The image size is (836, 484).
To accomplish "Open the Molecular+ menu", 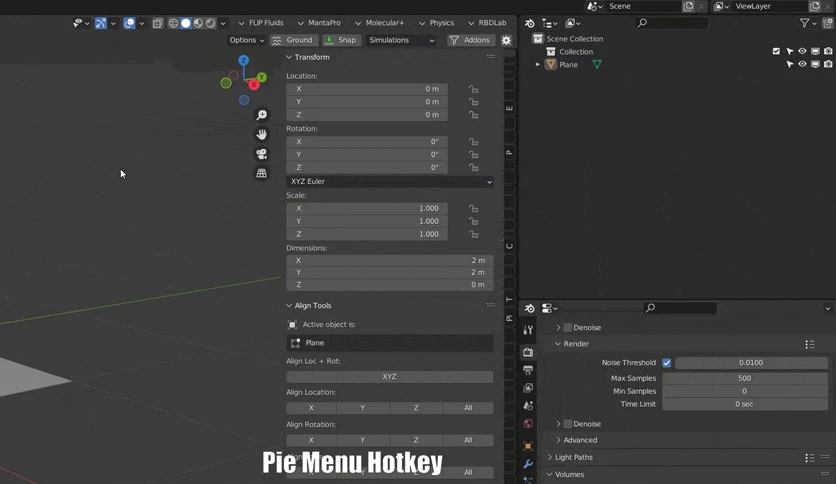I will [x=380, y=23].
